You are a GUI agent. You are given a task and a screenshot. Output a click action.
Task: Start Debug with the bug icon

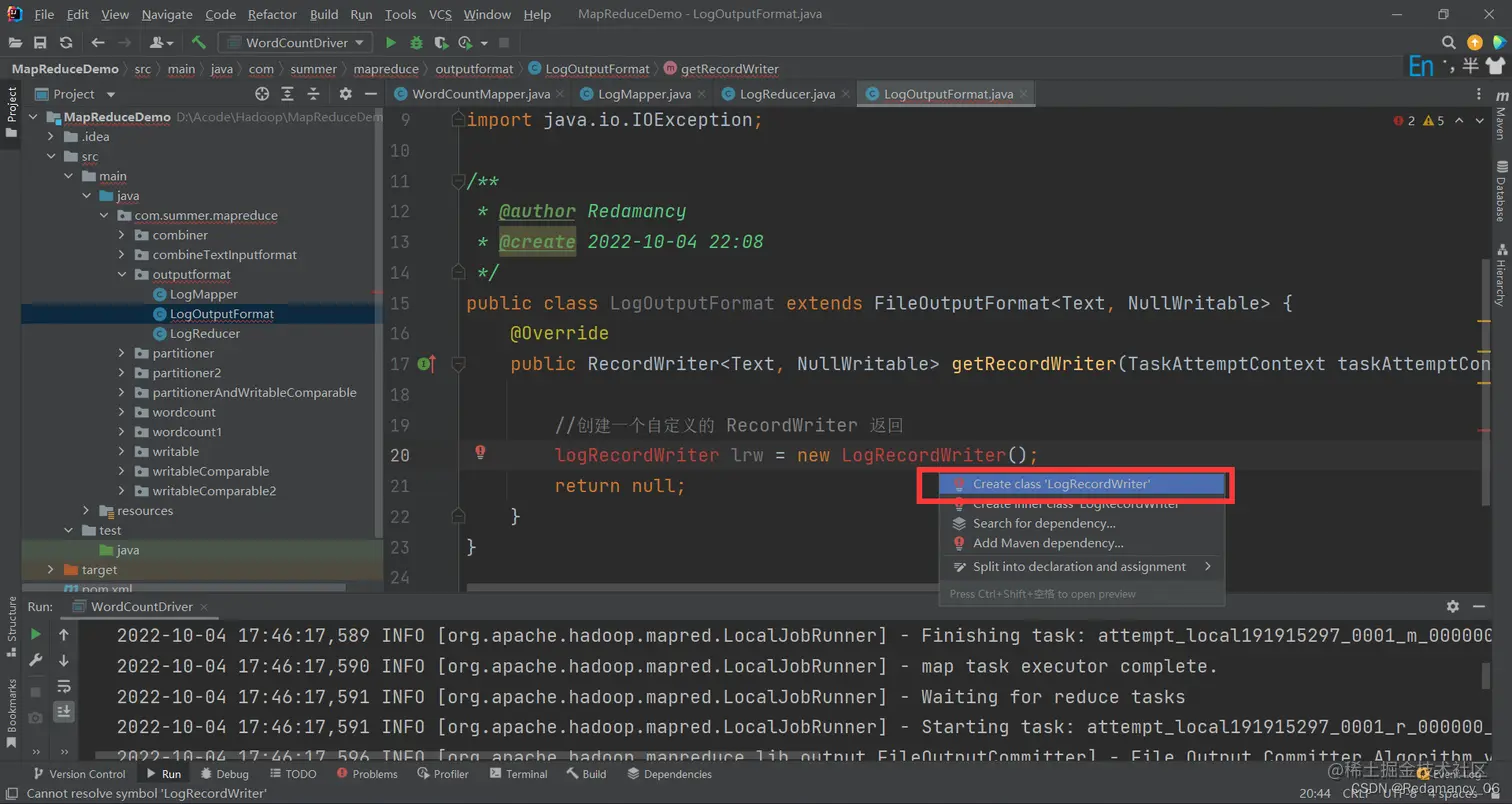click(416, 43)
